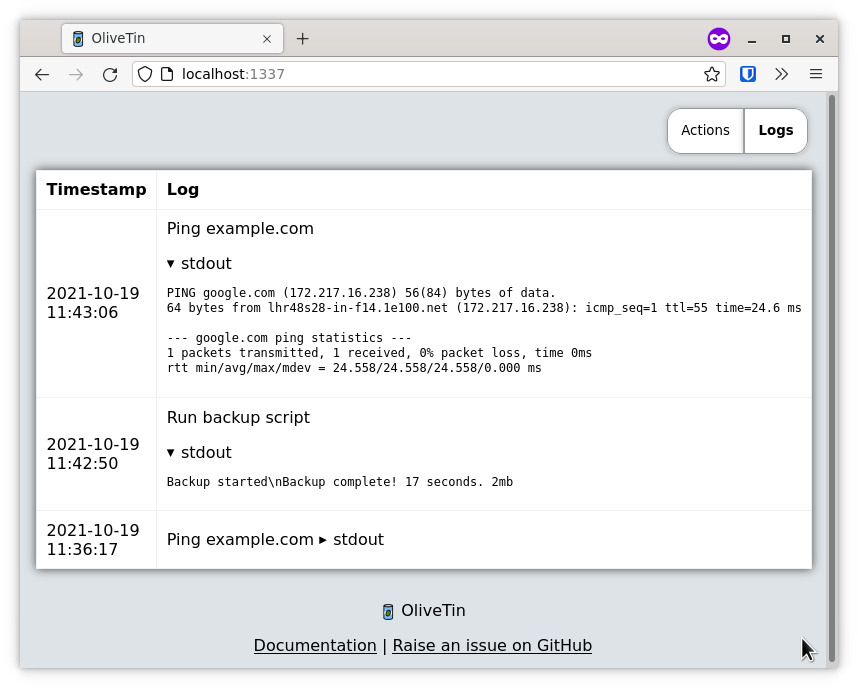This screenshot has width=858, height=688.
Task: Select the Logs section
Action: tap(776, 131)
